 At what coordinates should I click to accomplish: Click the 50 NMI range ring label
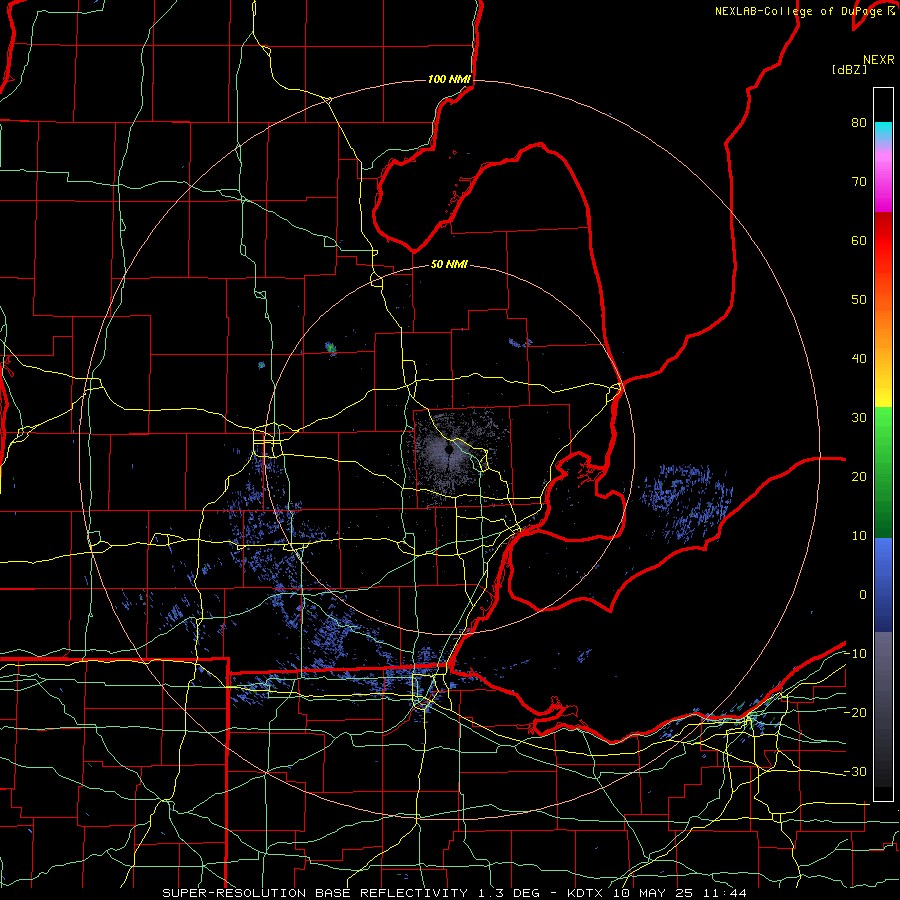coord(449,264)
